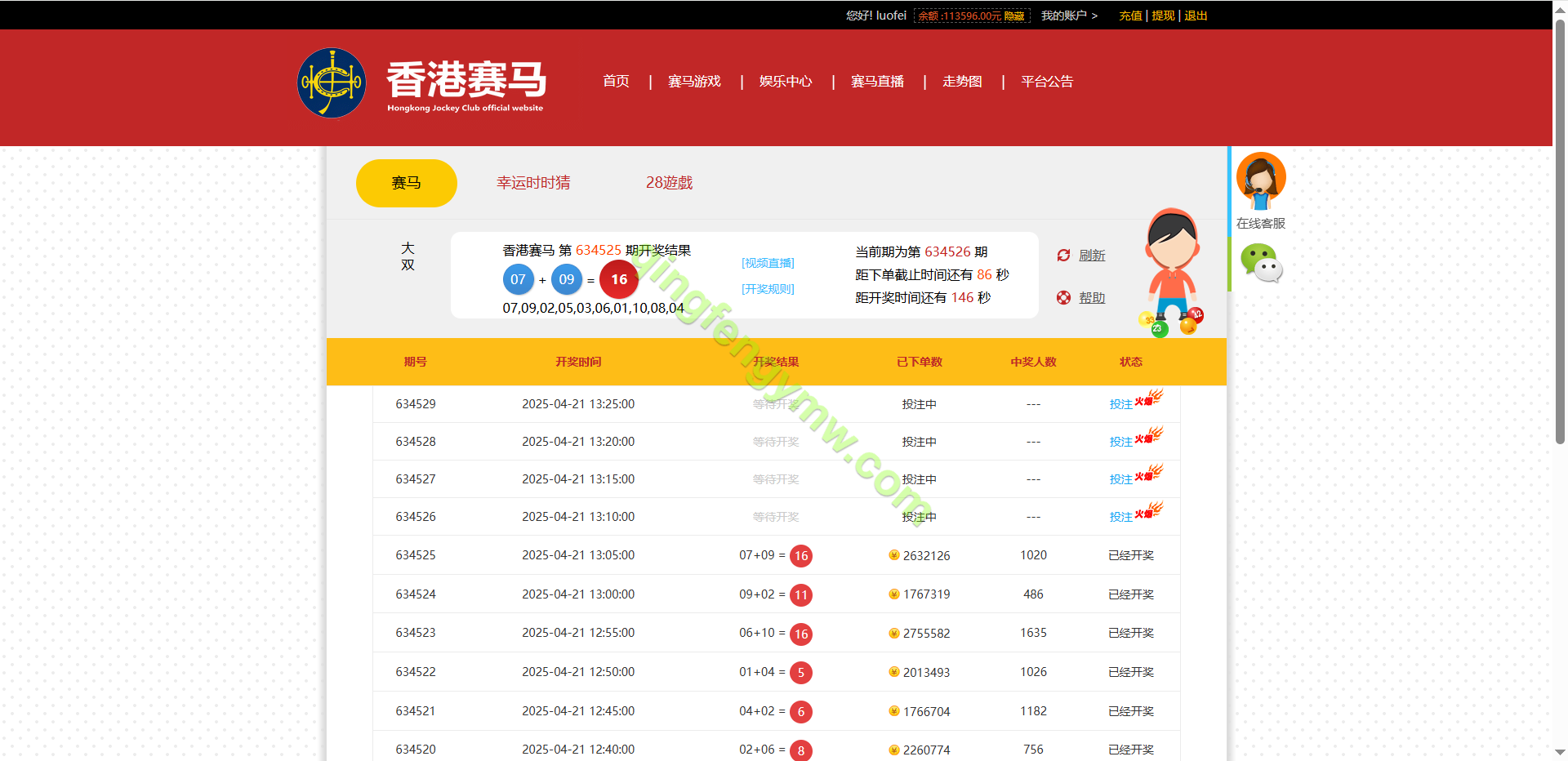Click the Hong Kong Jockey Club logo

coord(332,82)
